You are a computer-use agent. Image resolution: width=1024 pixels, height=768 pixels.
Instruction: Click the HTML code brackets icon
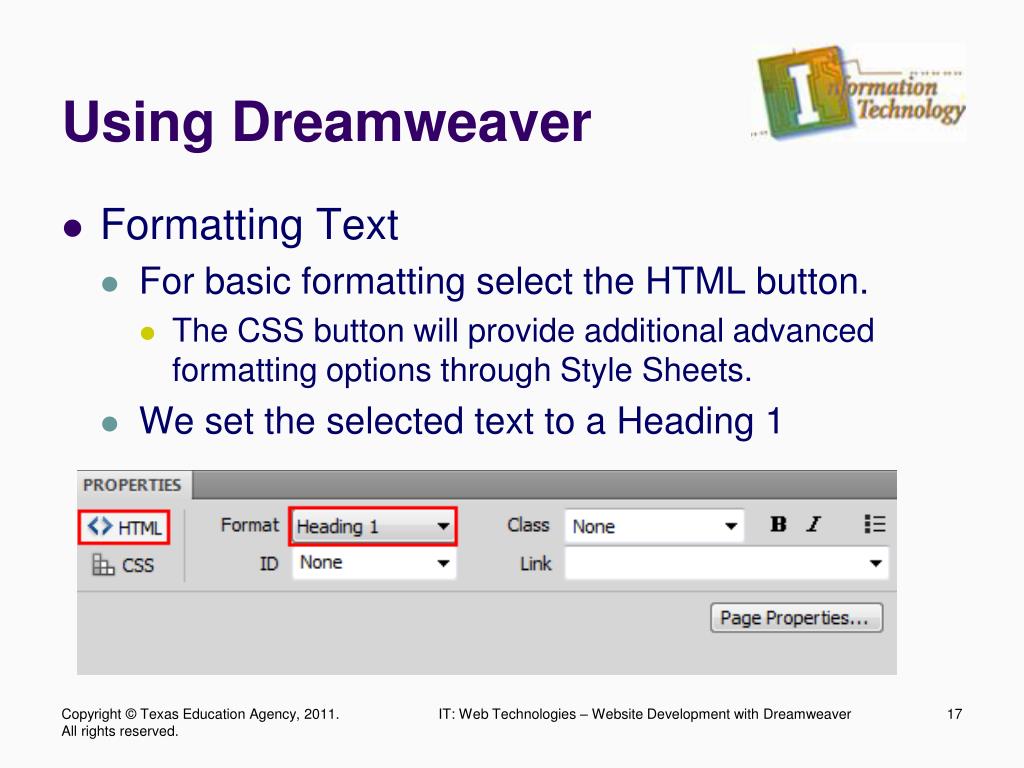click(x=100, y=526)
